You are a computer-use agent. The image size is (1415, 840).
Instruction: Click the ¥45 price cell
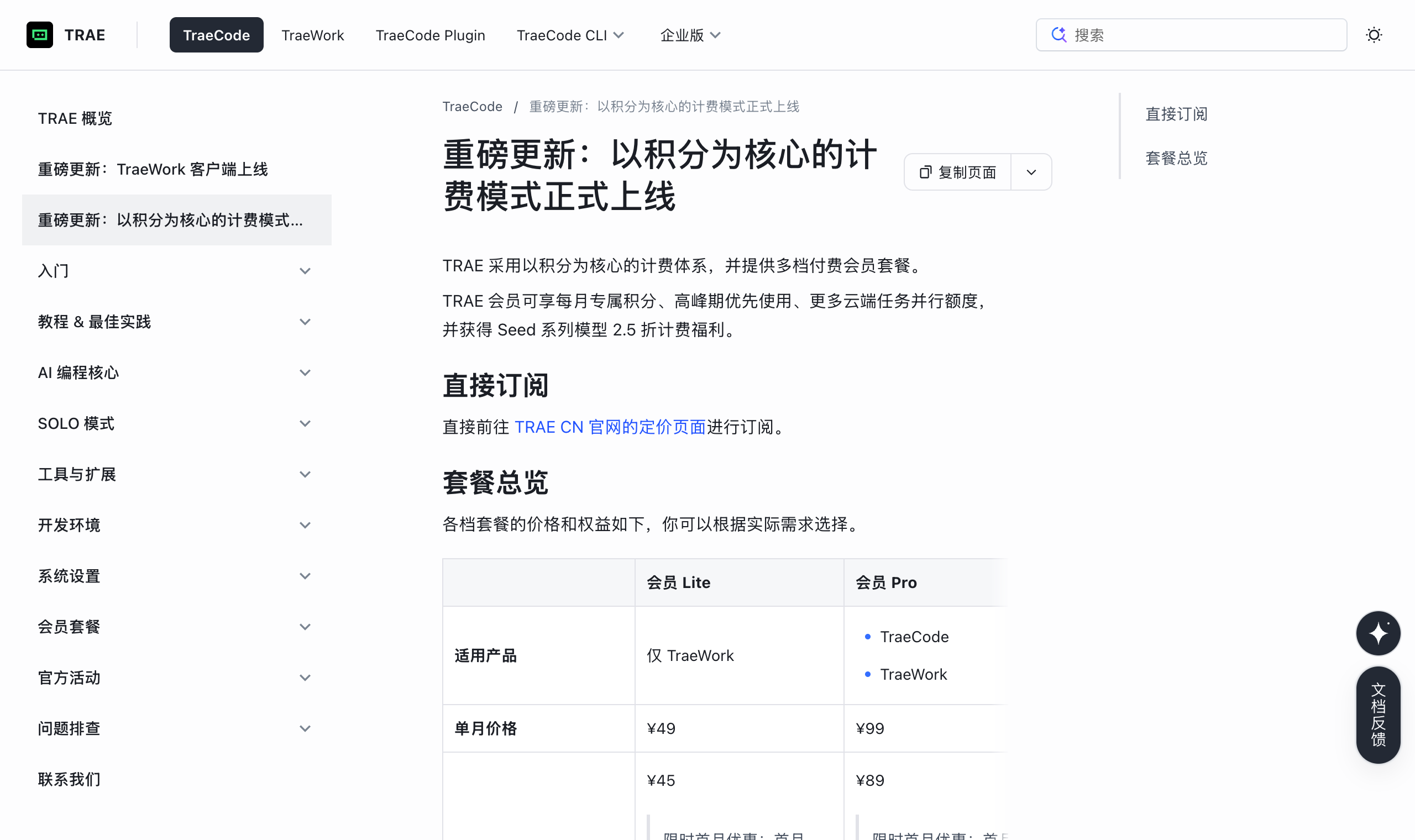pyautogui.click(x=661, y=780)
